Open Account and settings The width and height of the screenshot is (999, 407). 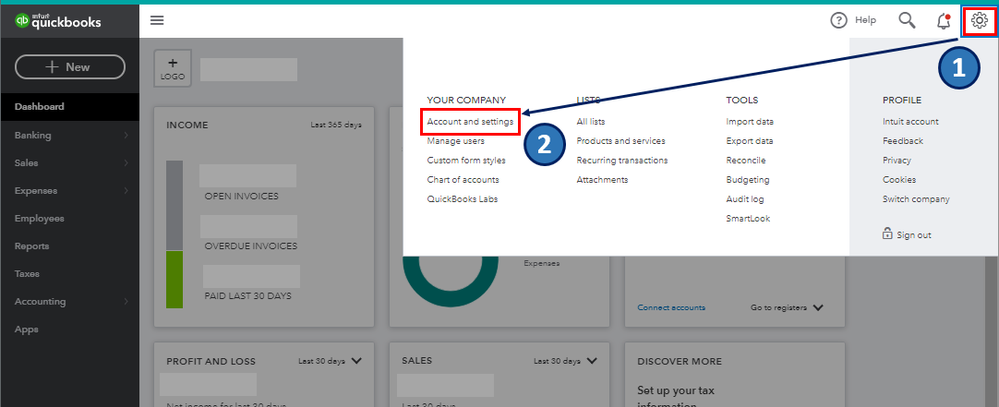click(x=470, y=122)
